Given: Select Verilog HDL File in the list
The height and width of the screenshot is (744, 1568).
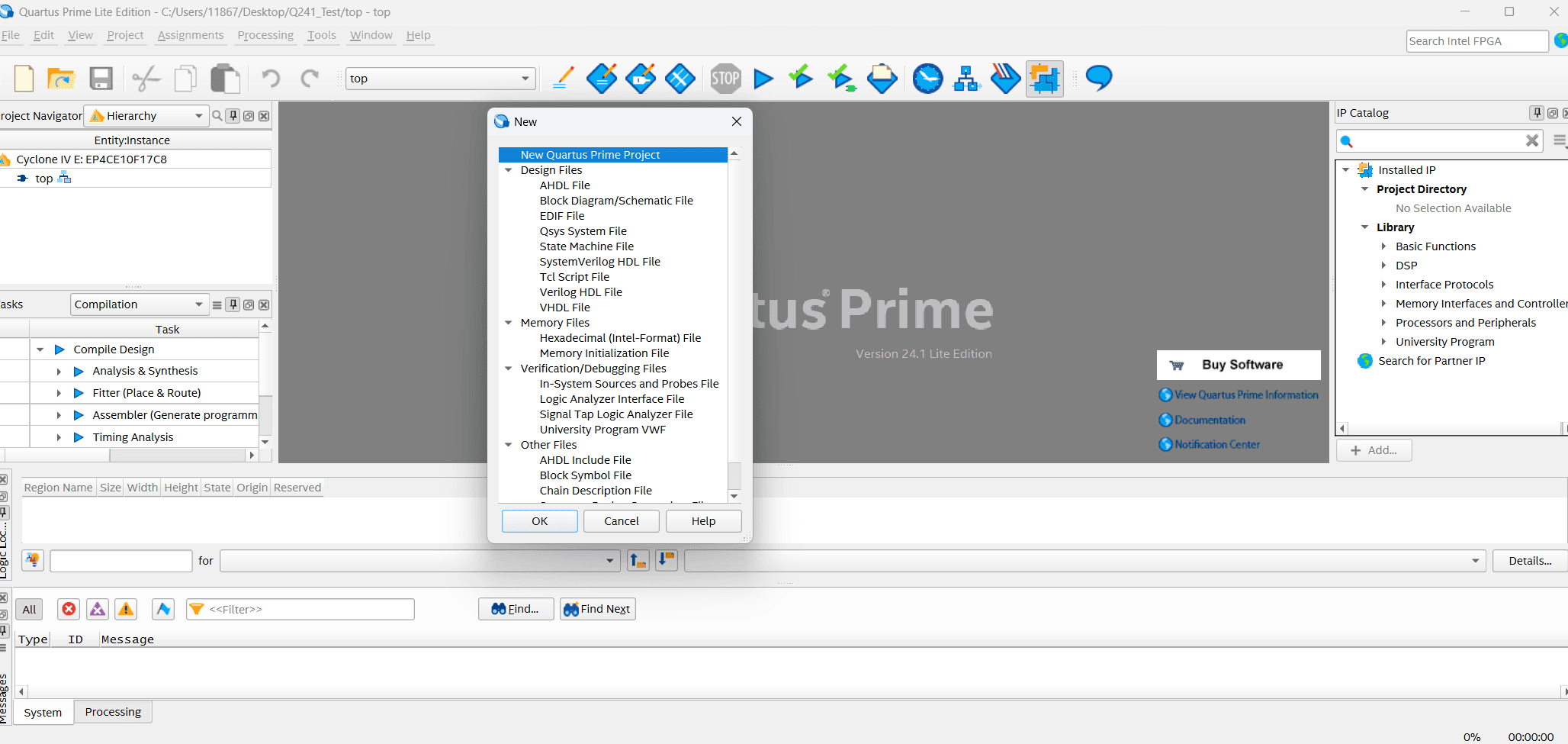Looking at the screenshot, I should point(580,292).
